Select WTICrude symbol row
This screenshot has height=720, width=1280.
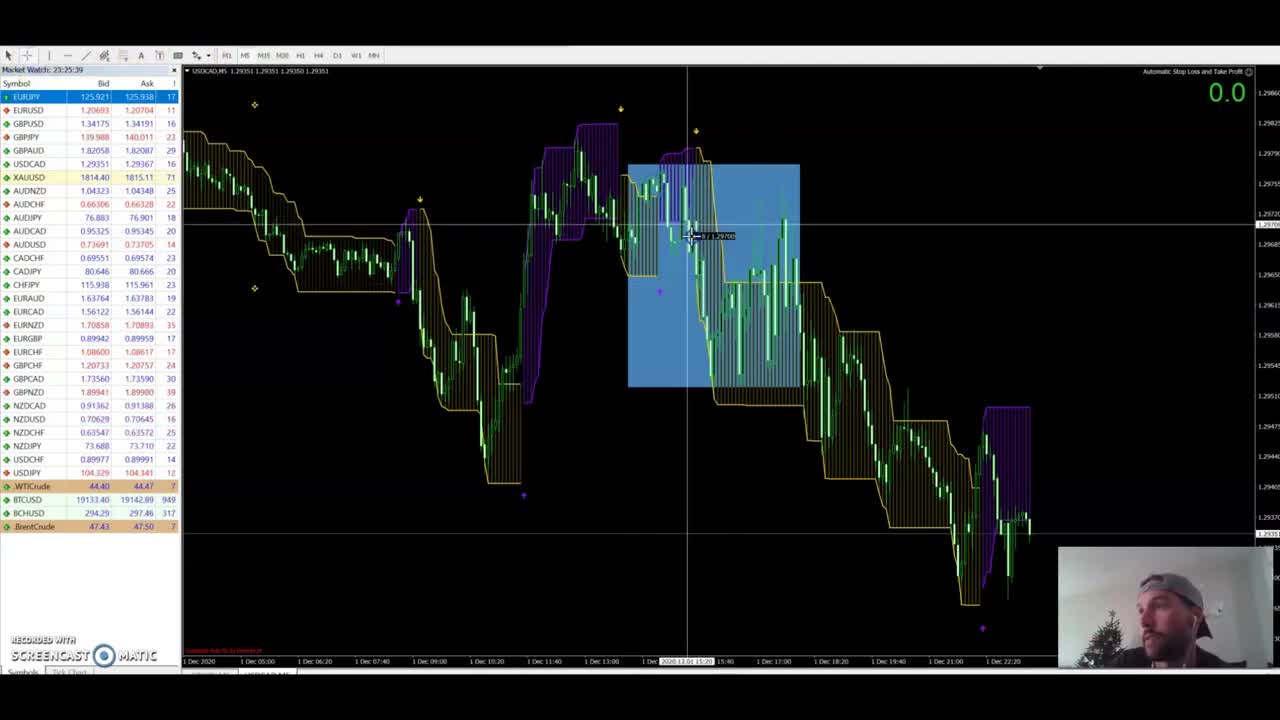90,486
